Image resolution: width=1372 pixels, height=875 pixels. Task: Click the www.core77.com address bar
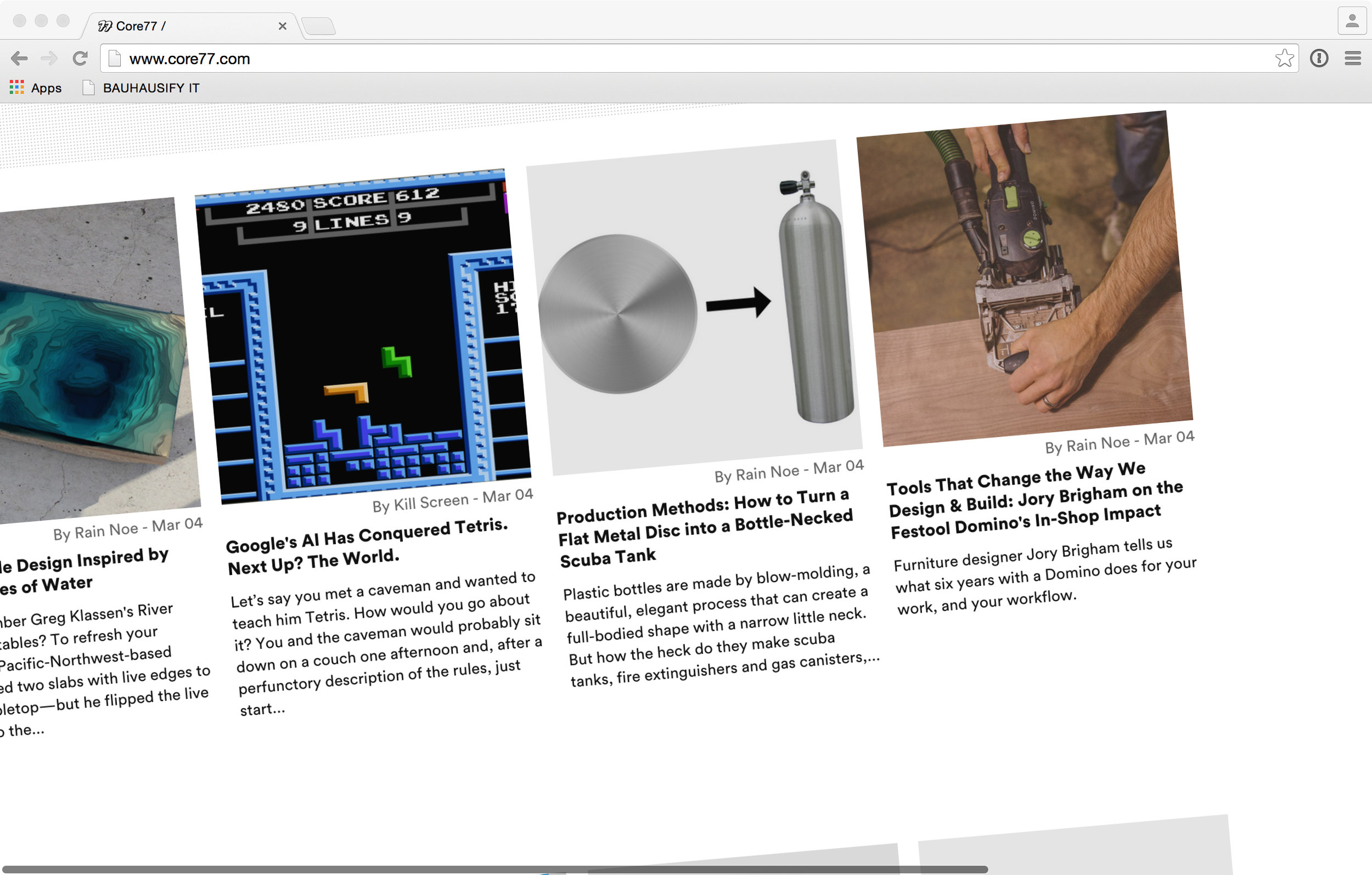click(699, 58)
